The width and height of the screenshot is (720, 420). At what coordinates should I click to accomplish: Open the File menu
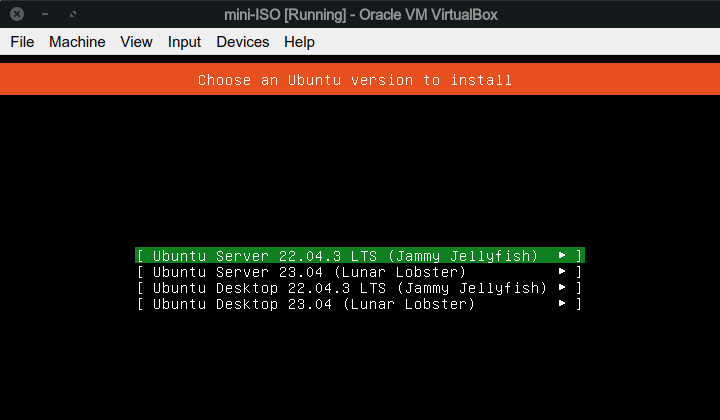tap(22, 42)
